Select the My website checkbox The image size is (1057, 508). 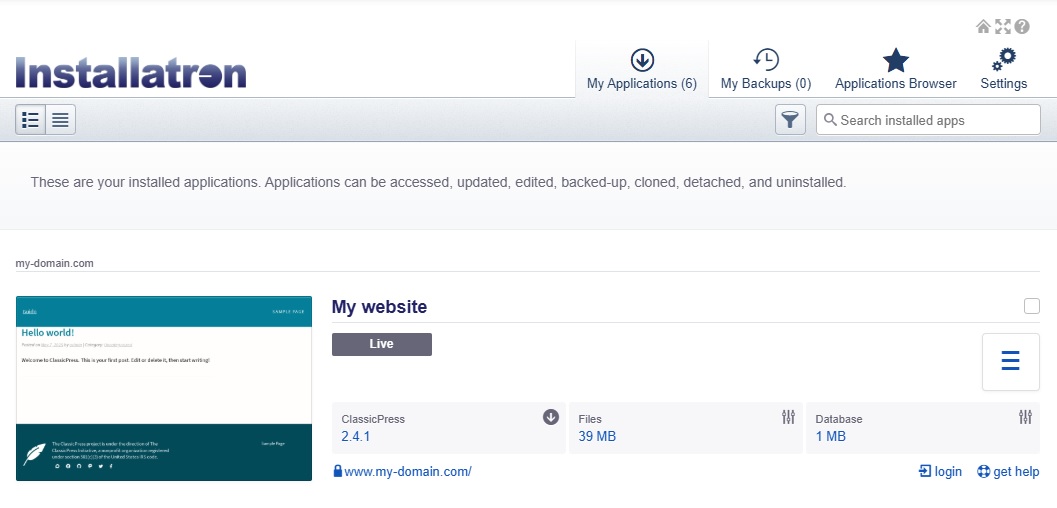1032,306
